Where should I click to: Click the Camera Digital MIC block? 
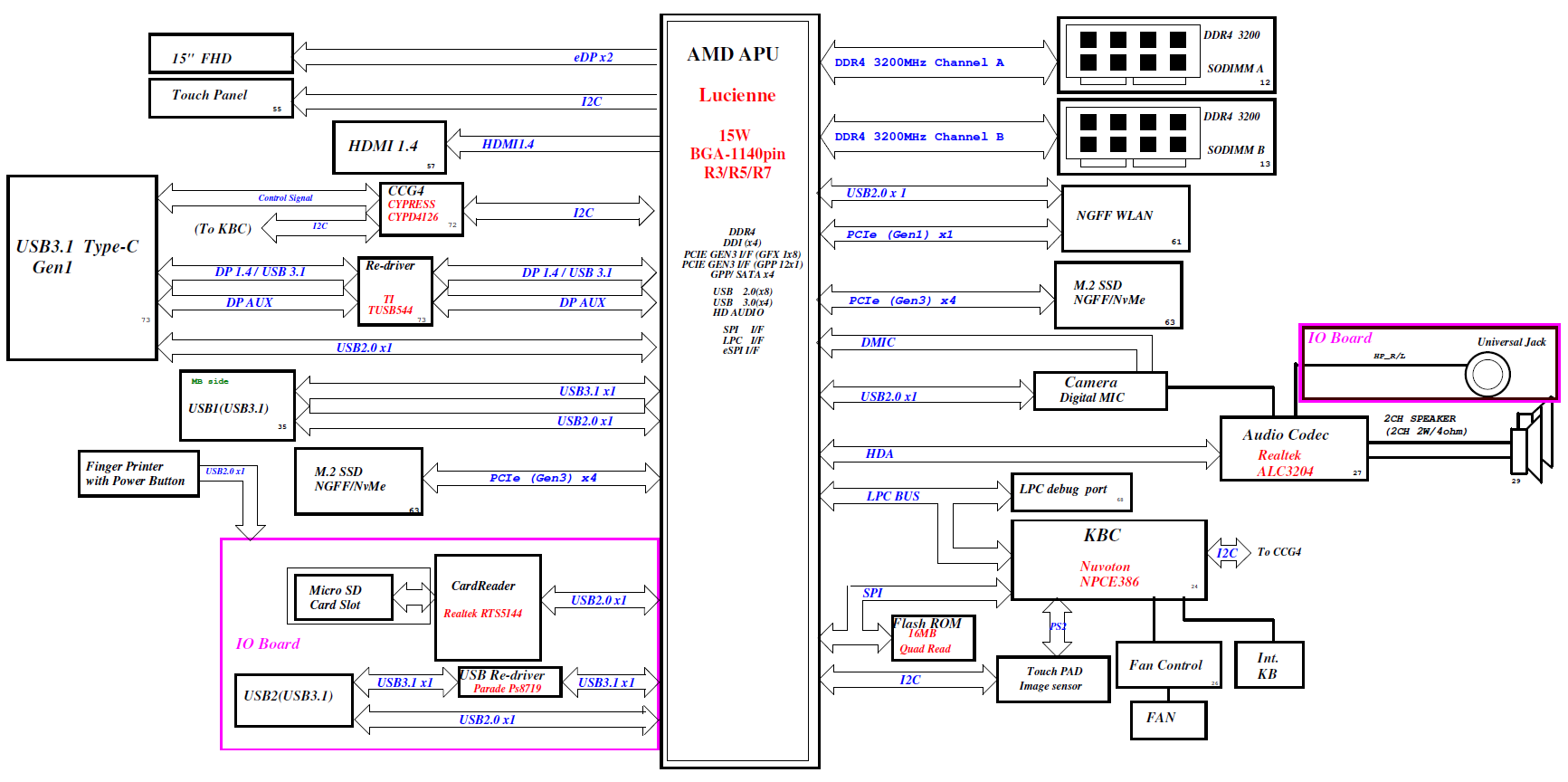pyautogui.click(x=1099, y=391)
